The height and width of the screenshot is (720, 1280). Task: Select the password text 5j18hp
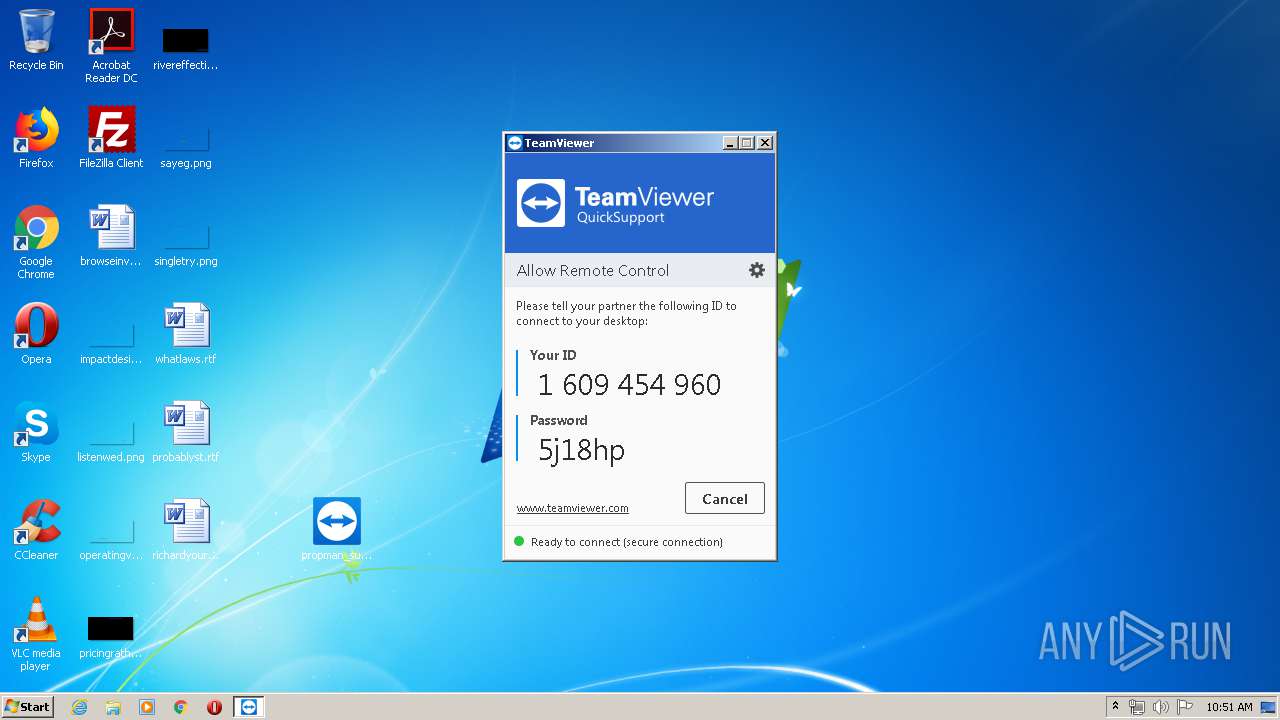point(581,450)
